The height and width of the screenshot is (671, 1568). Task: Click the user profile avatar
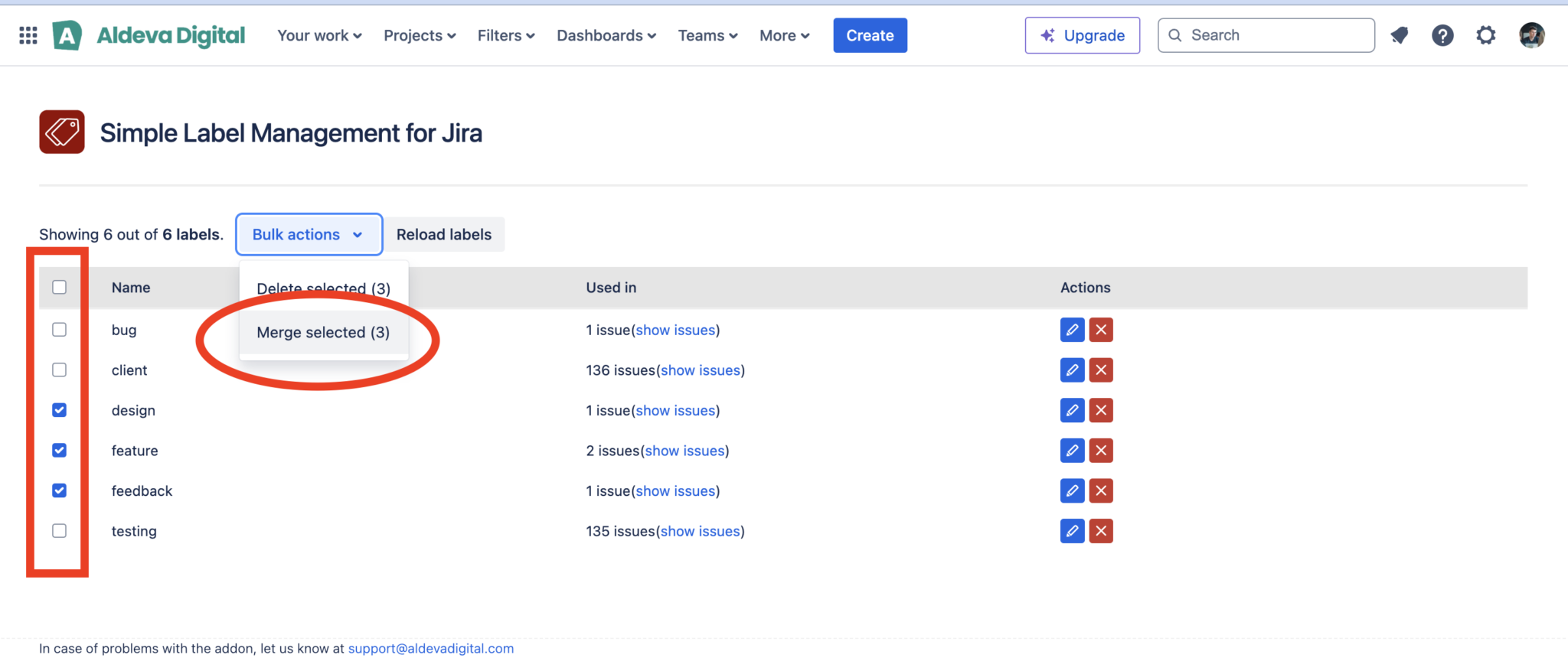coord(1531,35)
